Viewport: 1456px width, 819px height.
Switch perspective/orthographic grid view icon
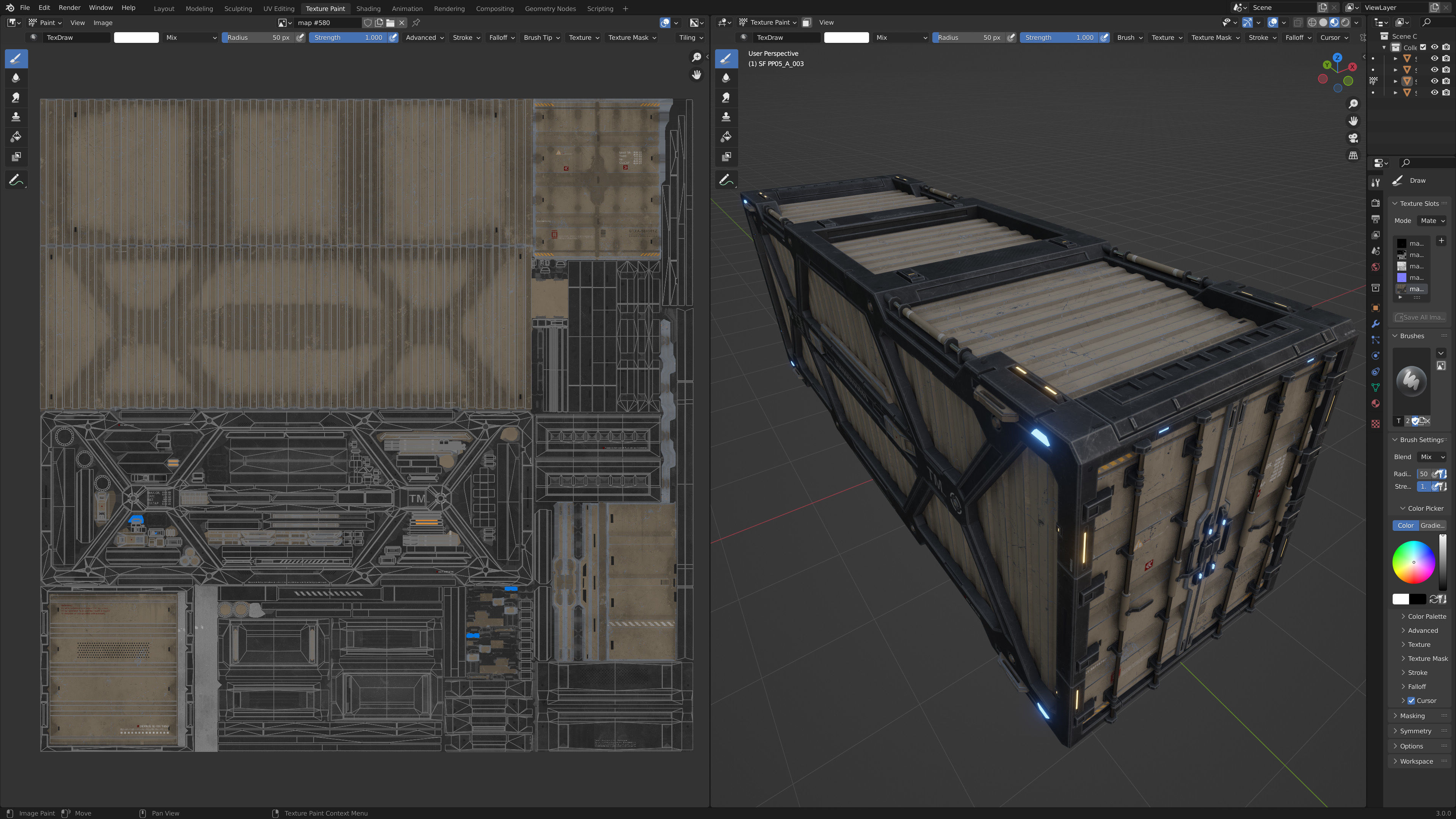[1353, 155]
